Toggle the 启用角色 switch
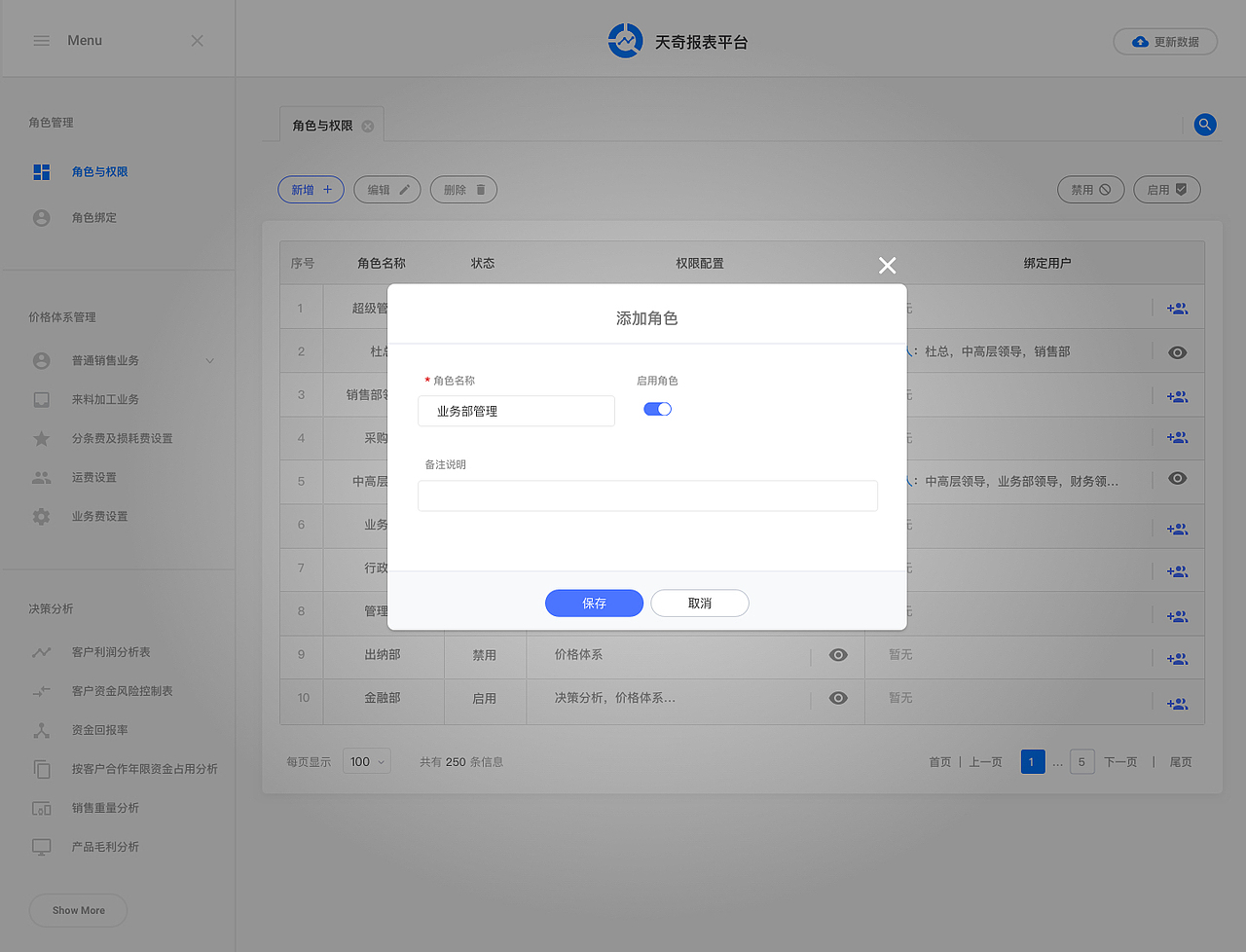Screen dimensions: 1246x952 (x=658, y=409)
